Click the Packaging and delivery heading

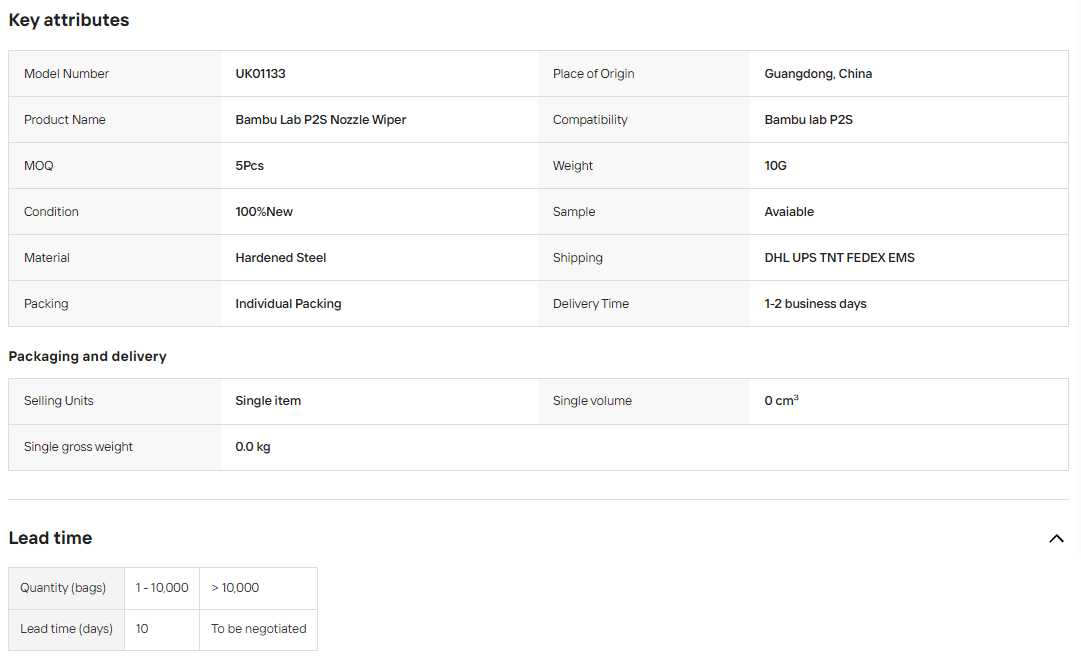pyautogui.click(x=88, y=357)
